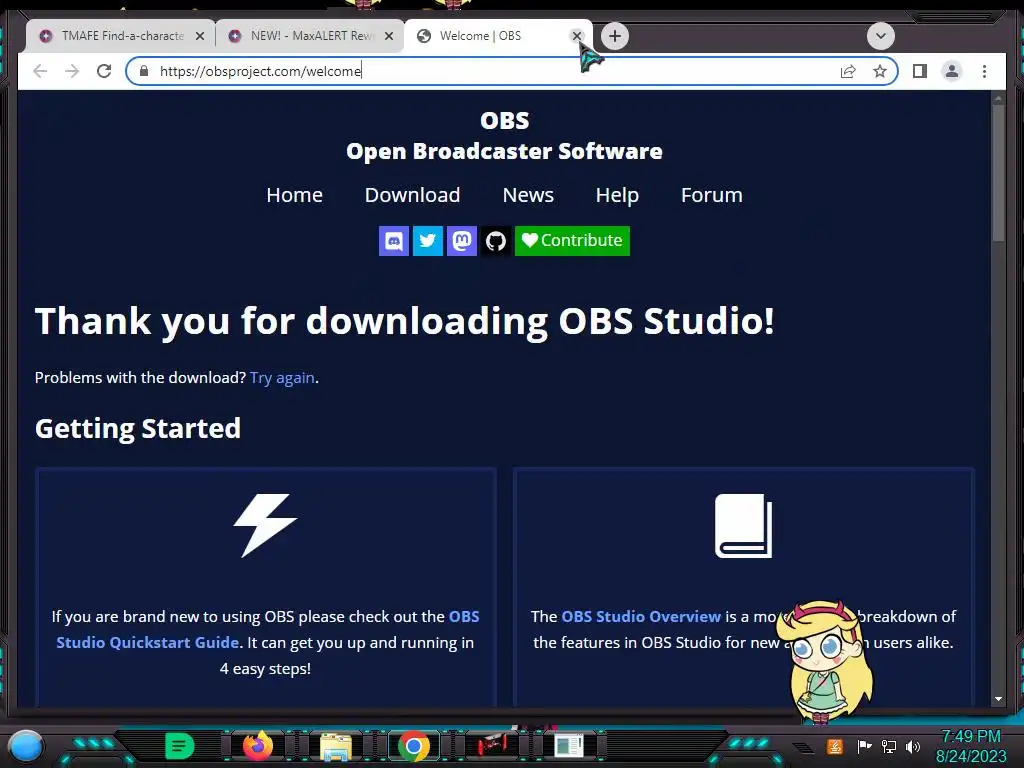Click the page vertical scrollbar thumb
The height and width of the screenshot is (768, 1024).
pyautogui.click(x=998, y=172)
